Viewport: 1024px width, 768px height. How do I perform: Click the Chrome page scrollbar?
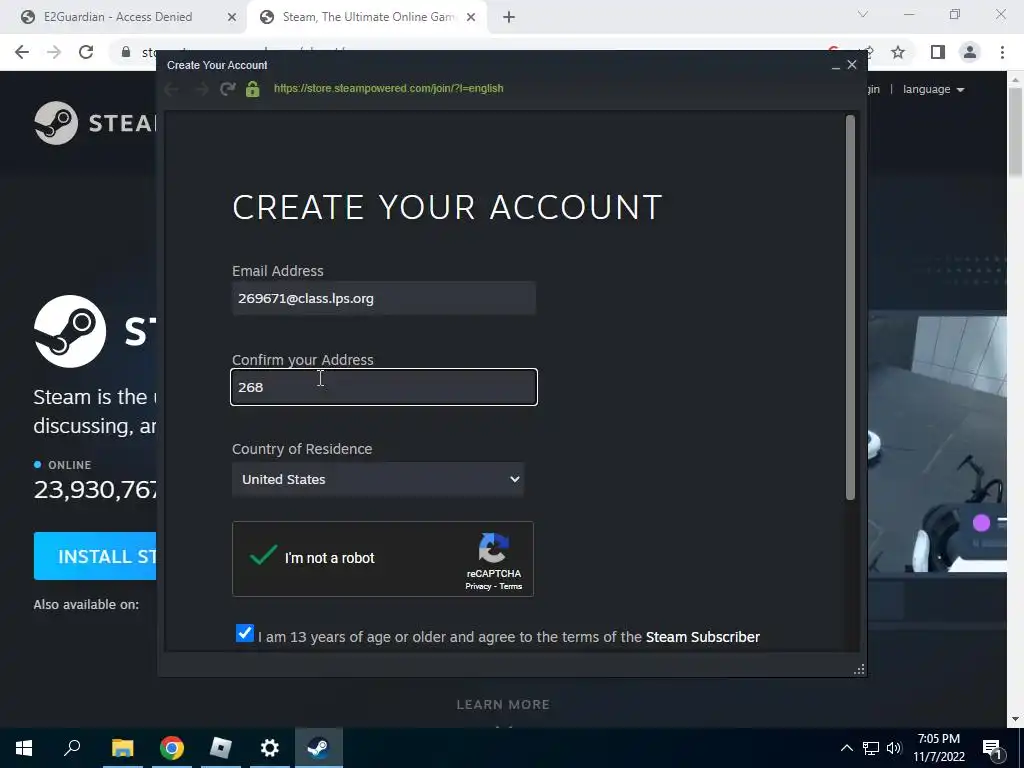click(1015, 131)
